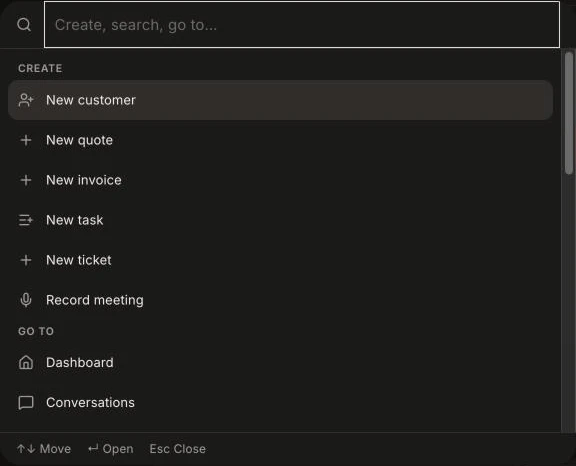Click the Esc Close hint in footer

(x=177, y=449)
